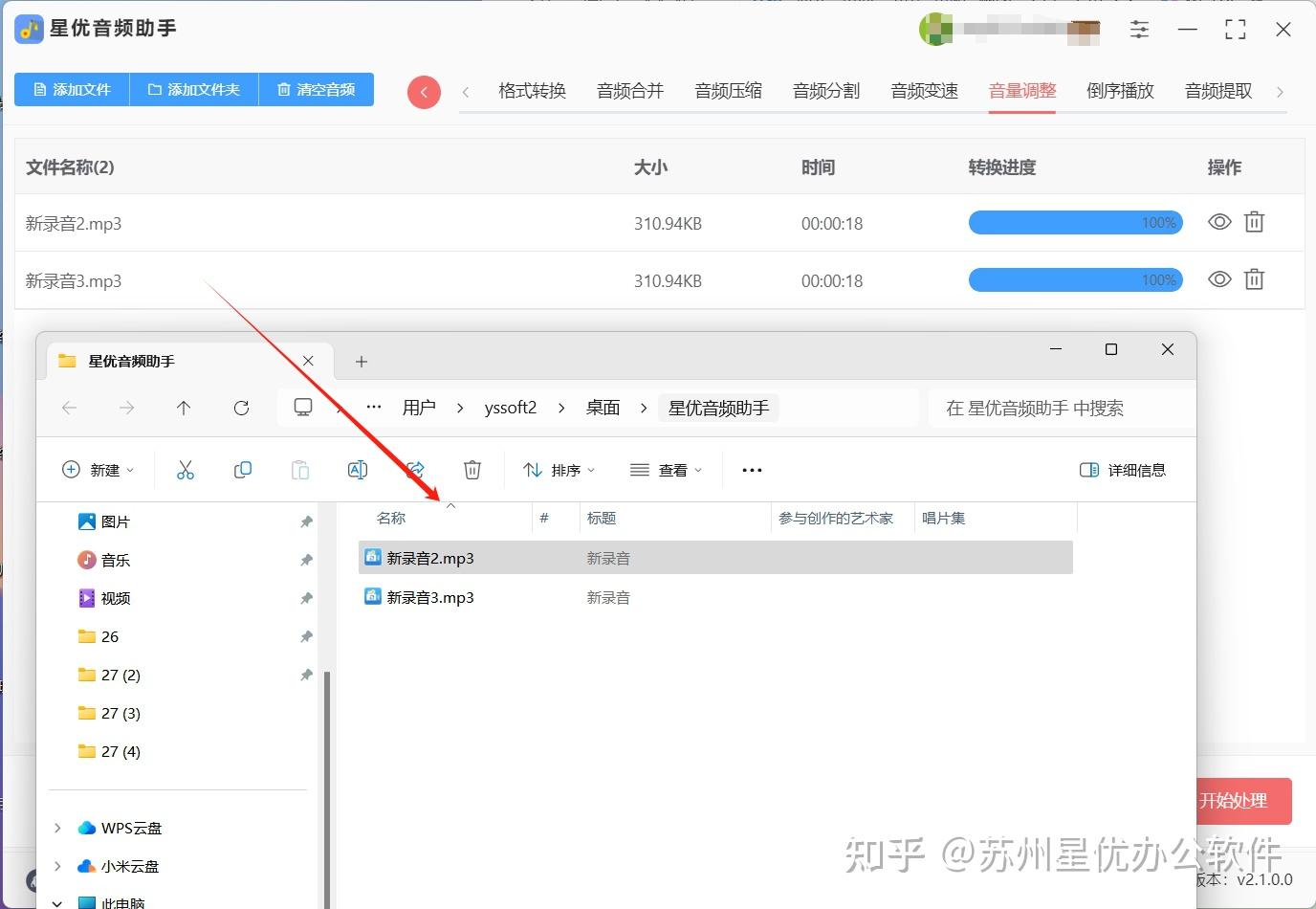Click the 添加文件夹 button
Screen dimensions: 1316x909
click(x=194, y=89)
